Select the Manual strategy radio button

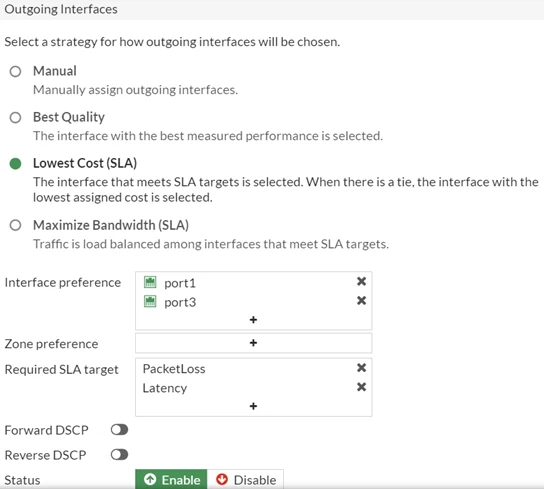15,71
